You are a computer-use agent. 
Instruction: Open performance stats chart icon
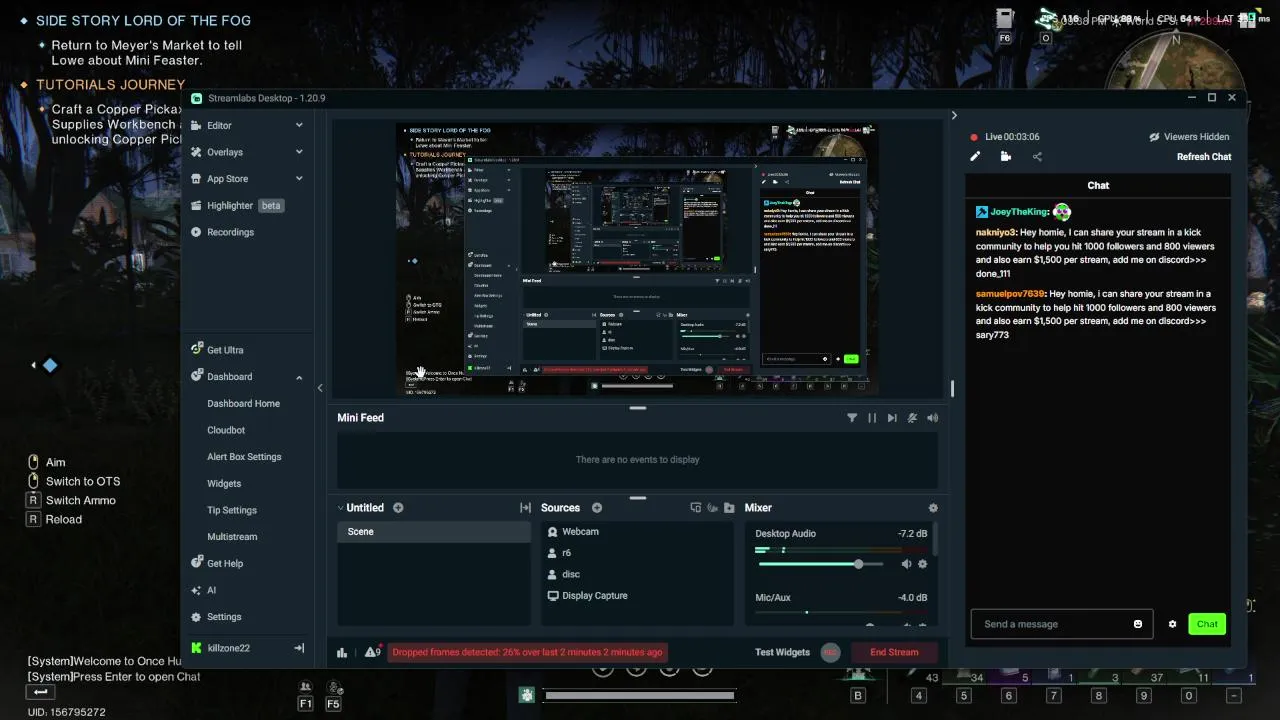(x=342, y=652)
